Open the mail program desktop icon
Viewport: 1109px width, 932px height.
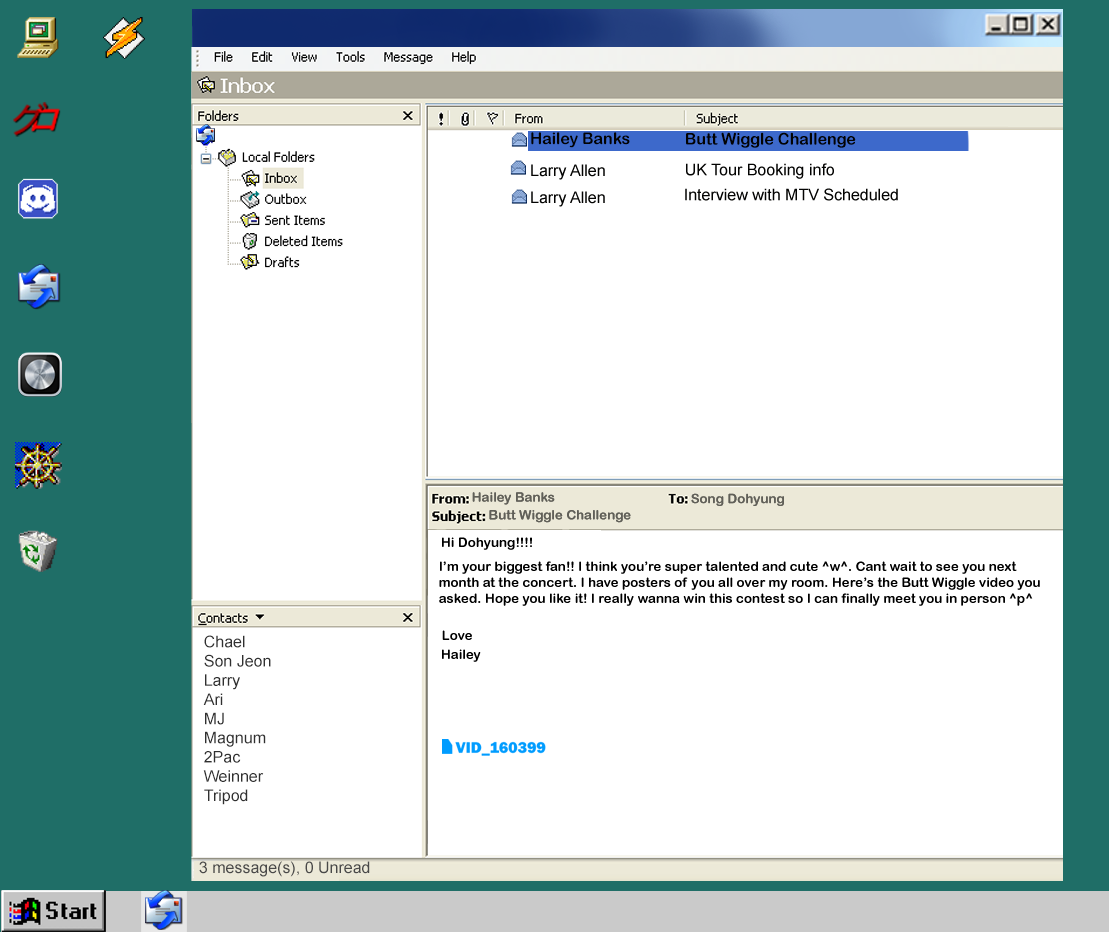[x=39, y=286]
